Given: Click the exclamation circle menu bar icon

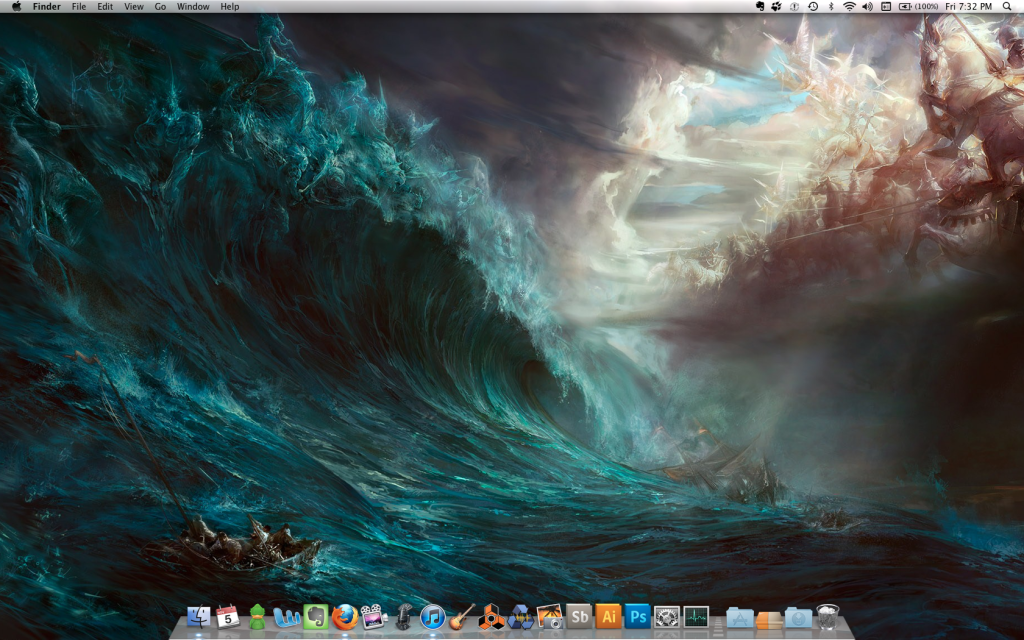Looking at the screenshot, I should pyautogui.click(x=795, y=7).
